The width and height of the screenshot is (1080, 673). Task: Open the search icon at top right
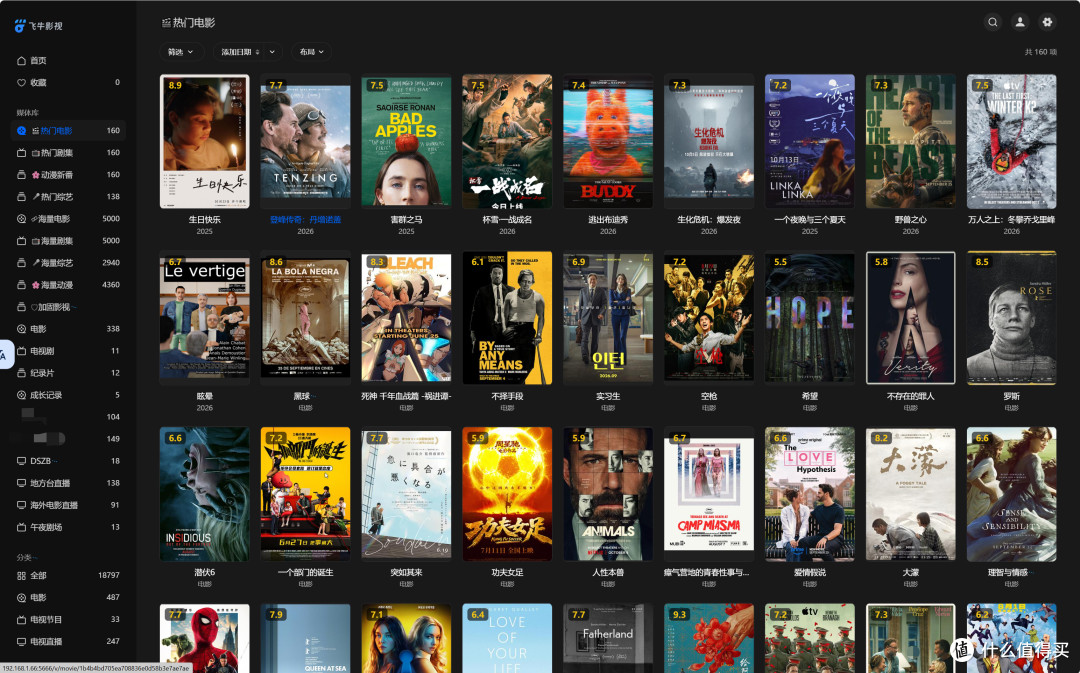pos(993,22)
